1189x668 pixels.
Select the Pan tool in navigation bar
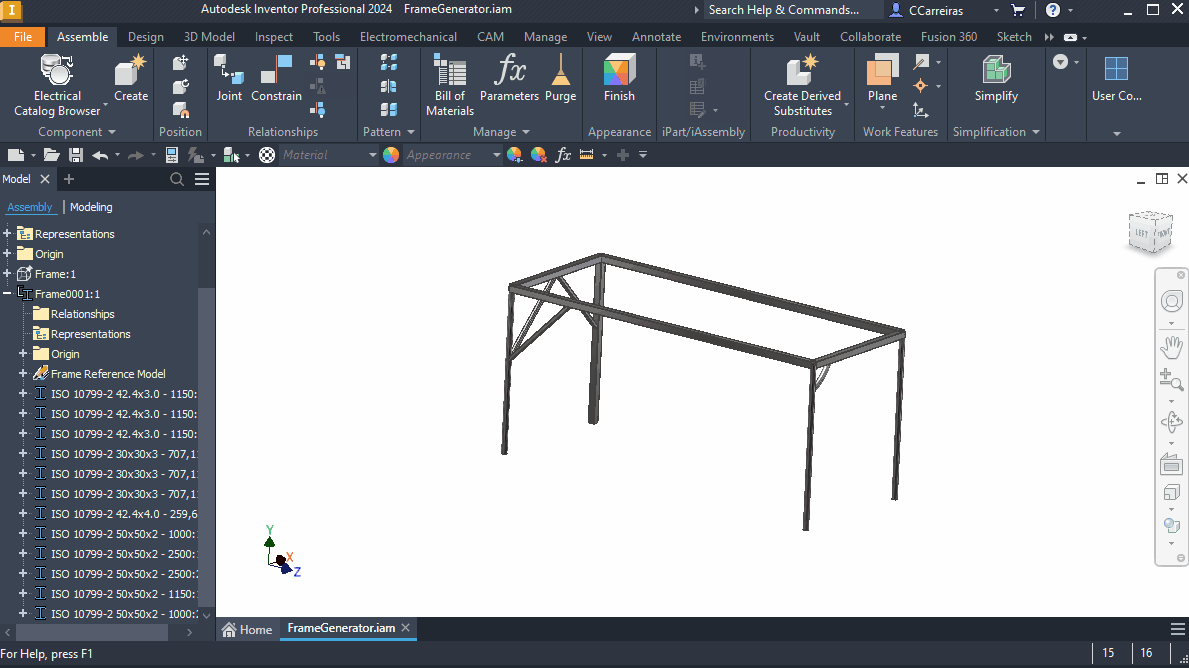coord(1171,347)
